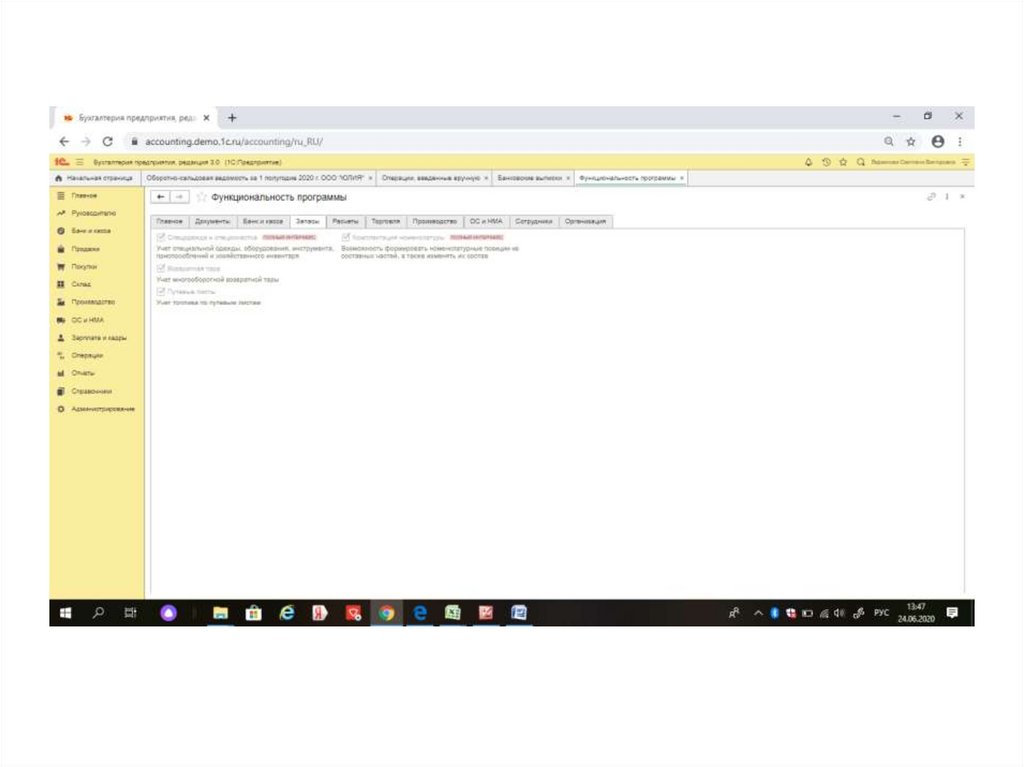Toggle Спецодежда и спецоснастка checkbox
Image resolution: width=1024 pixels, height=767 pixels.
(x=161, y=237)
